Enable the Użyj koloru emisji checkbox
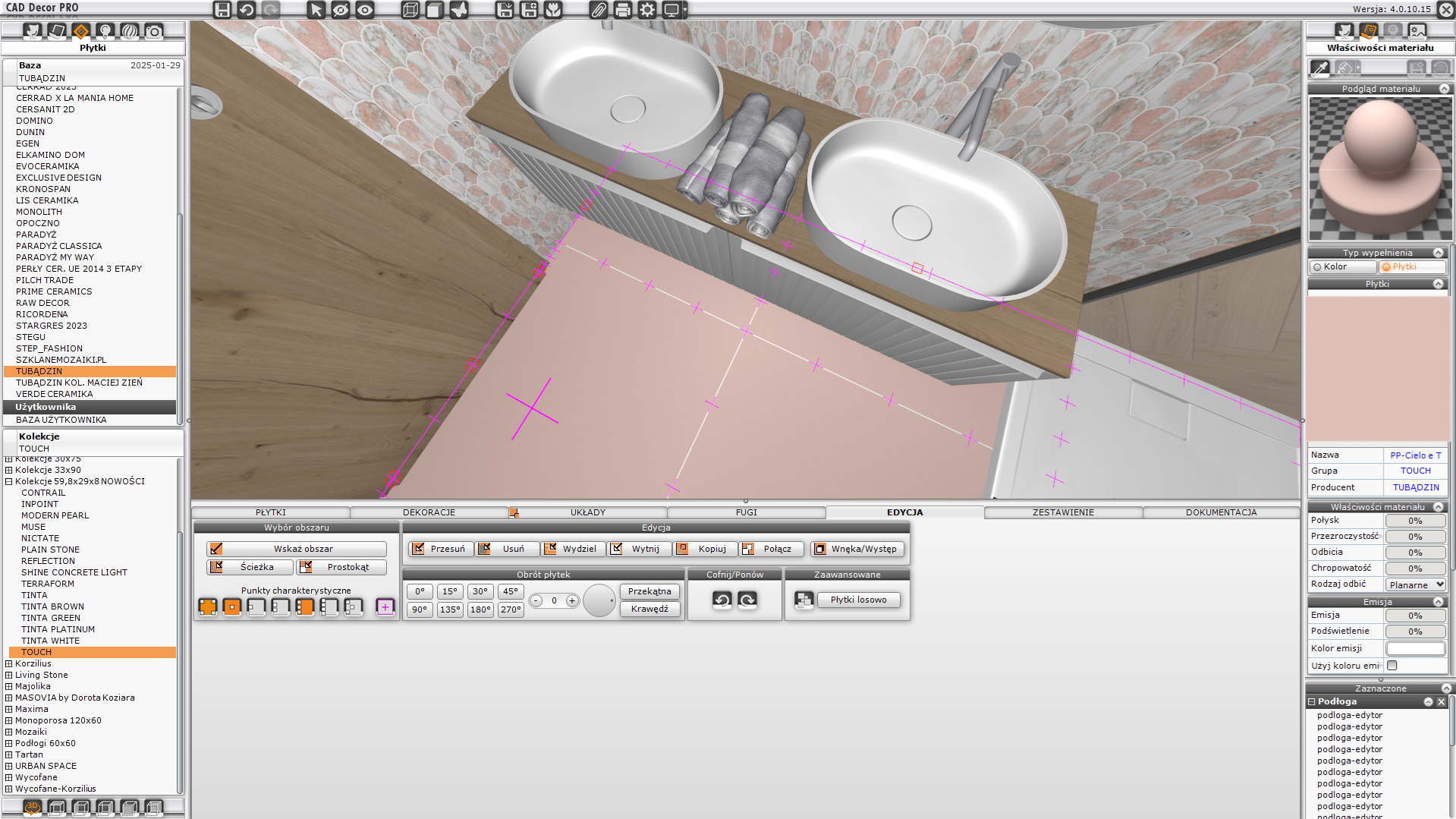Image resolution: width=1456 pixels, height=819 pixels. [1392, 666]
